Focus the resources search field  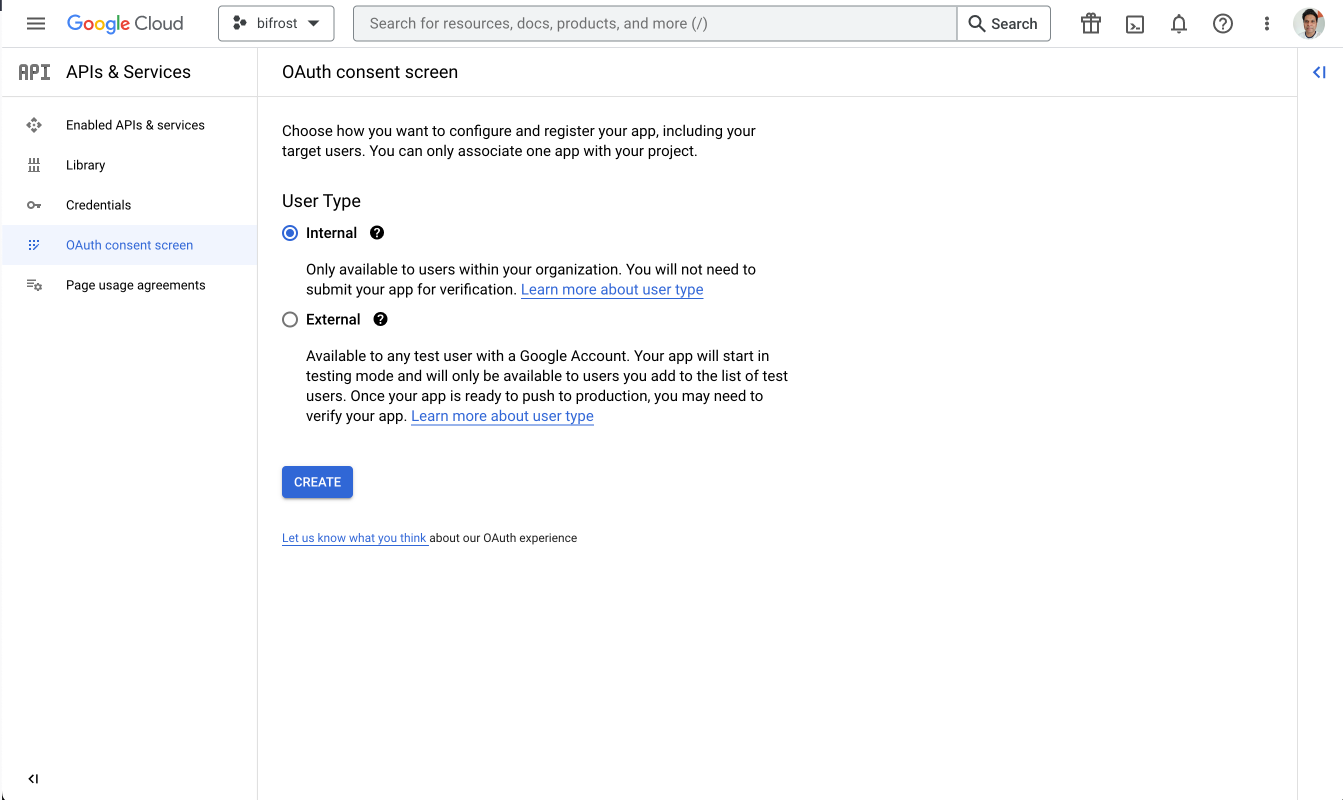click(x=655, y=24)
